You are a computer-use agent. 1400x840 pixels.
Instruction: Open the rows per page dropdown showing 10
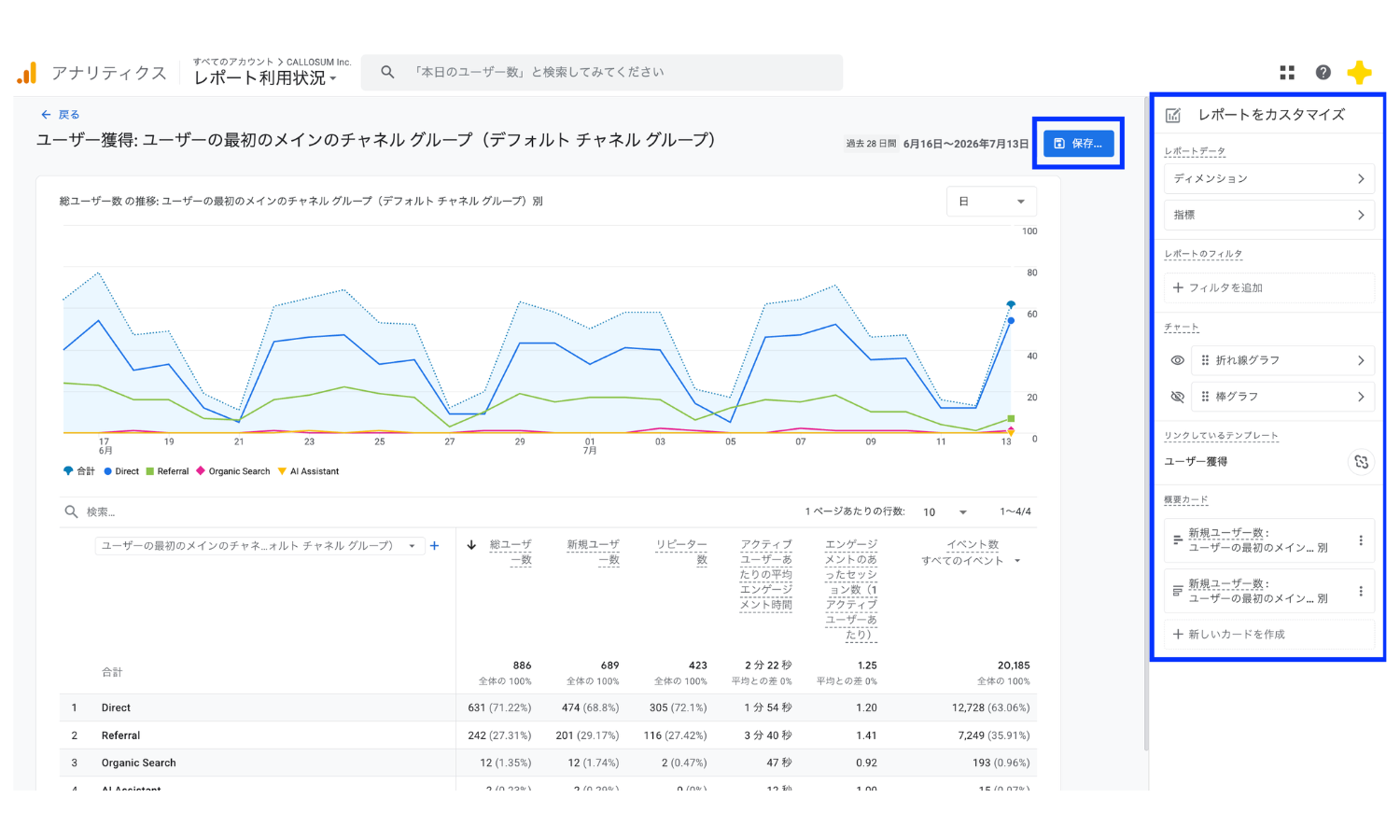945,511
